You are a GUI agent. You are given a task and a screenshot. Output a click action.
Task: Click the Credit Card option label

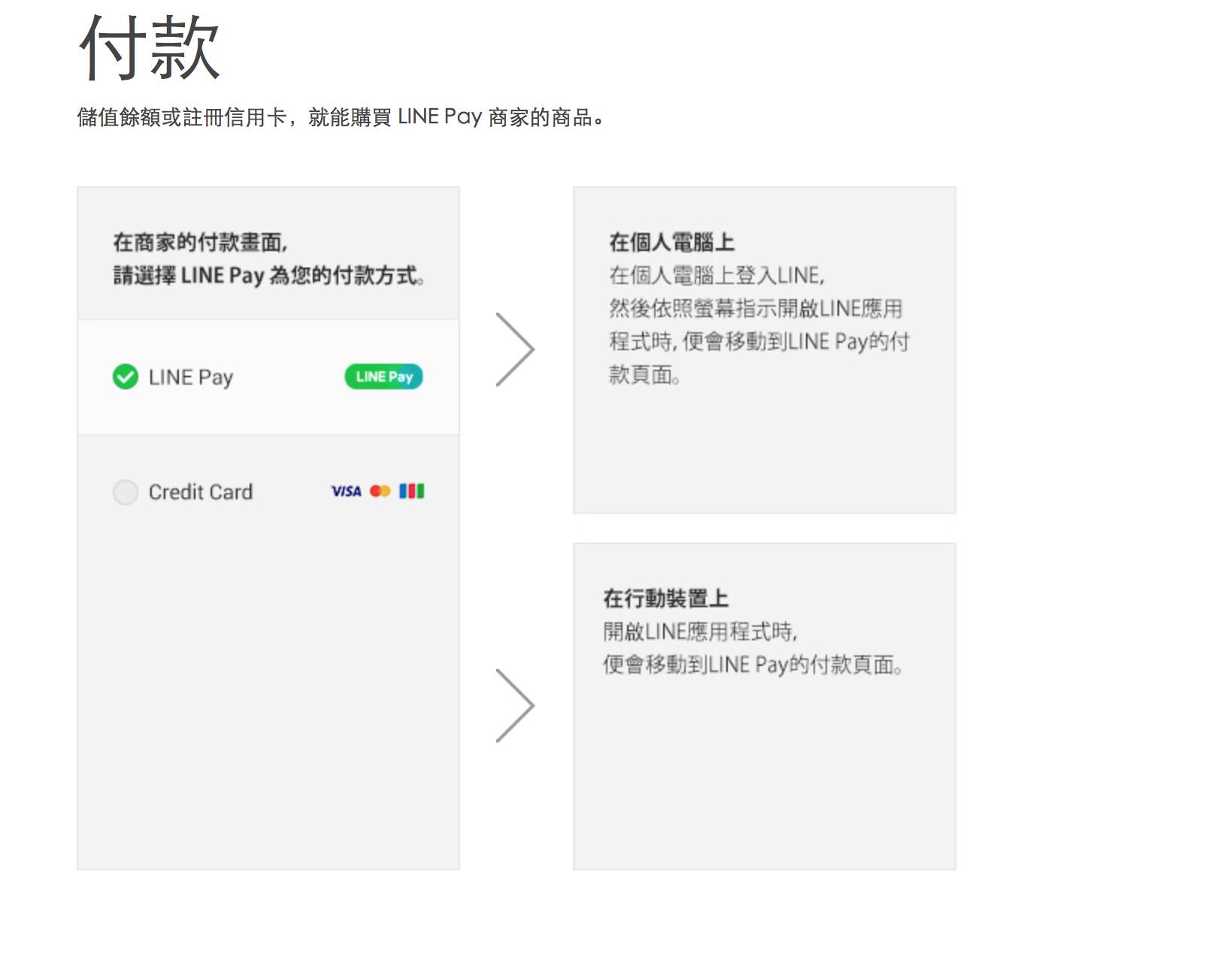click(x=201, y=492)
